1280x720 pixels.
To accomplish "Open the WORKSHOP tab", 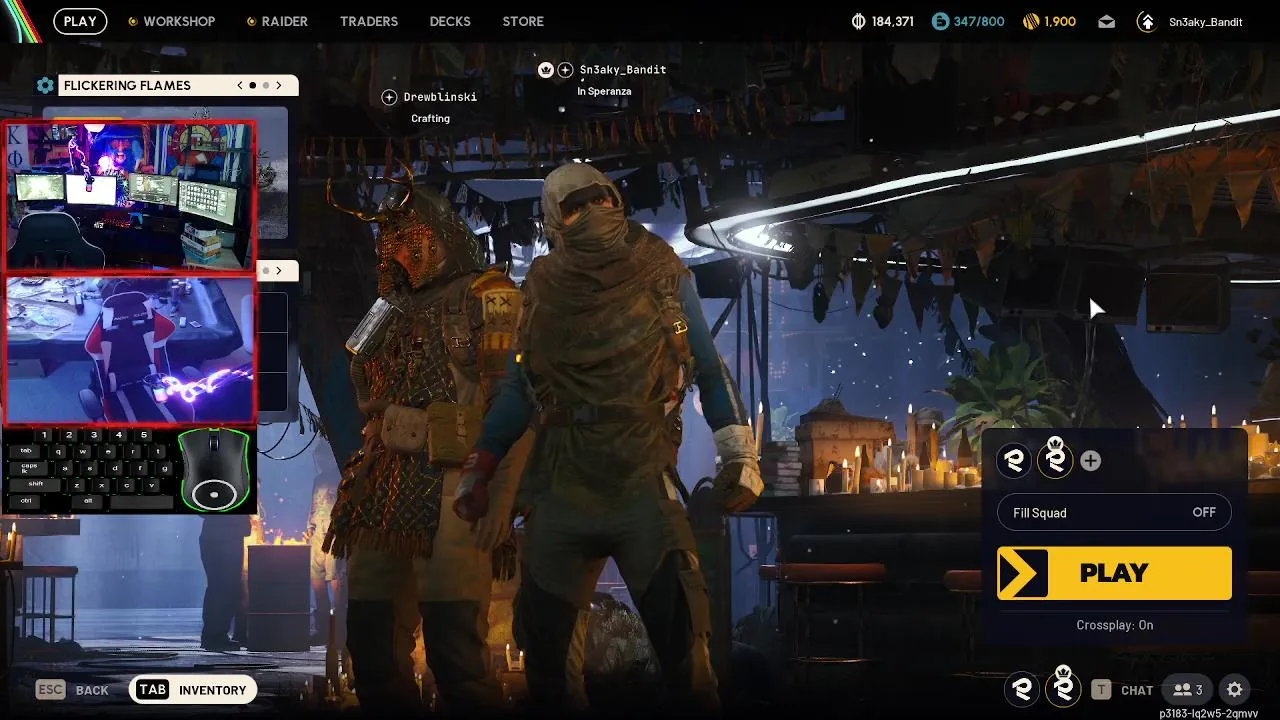I will click(x=171, y=21).
